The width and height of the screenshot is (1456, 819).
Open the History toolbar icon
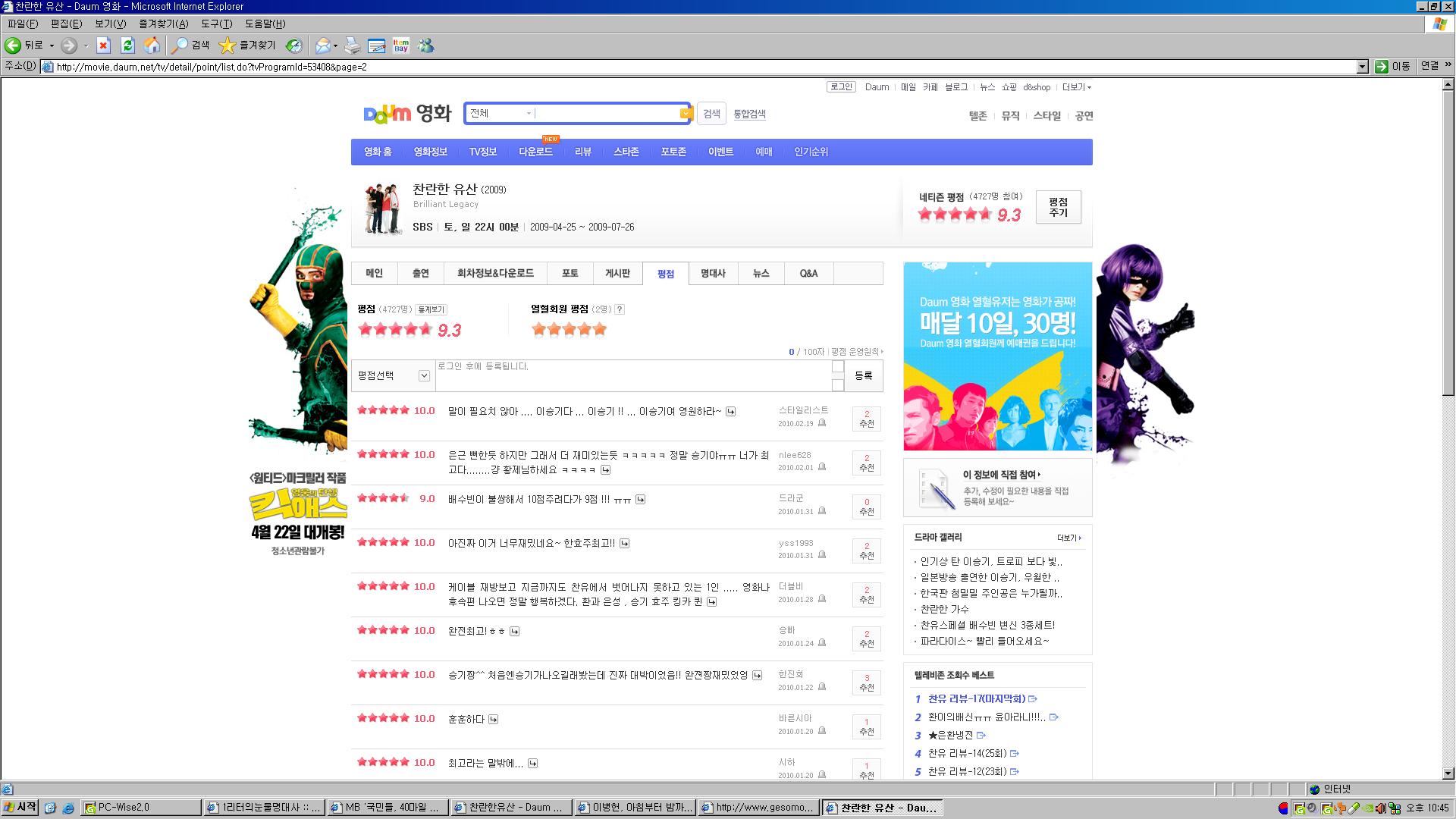tap(293, 45)
